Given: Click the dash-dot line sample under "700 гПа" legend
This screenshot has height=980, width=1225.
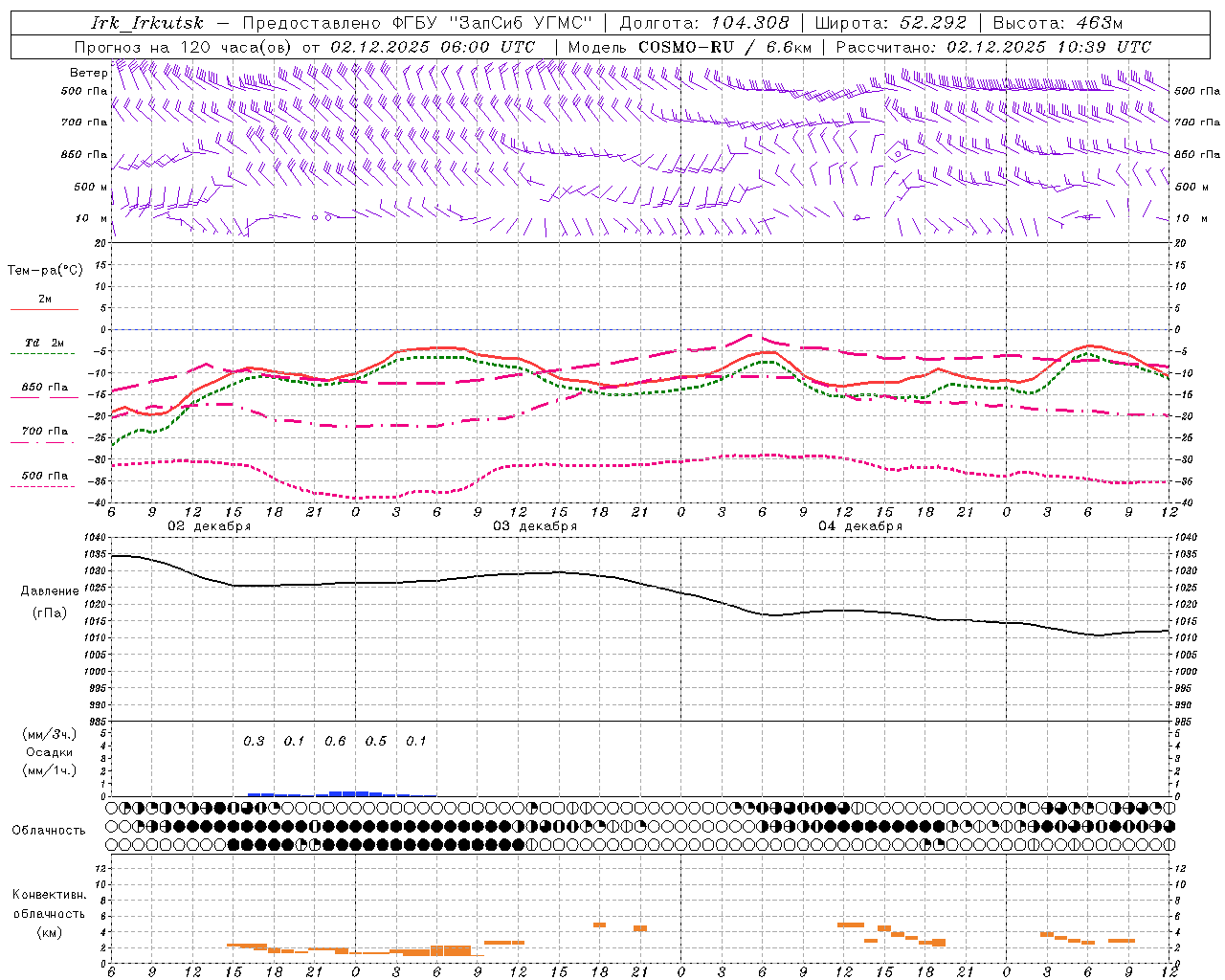Looking at the screenshot, I should click(x=42, y=443).
